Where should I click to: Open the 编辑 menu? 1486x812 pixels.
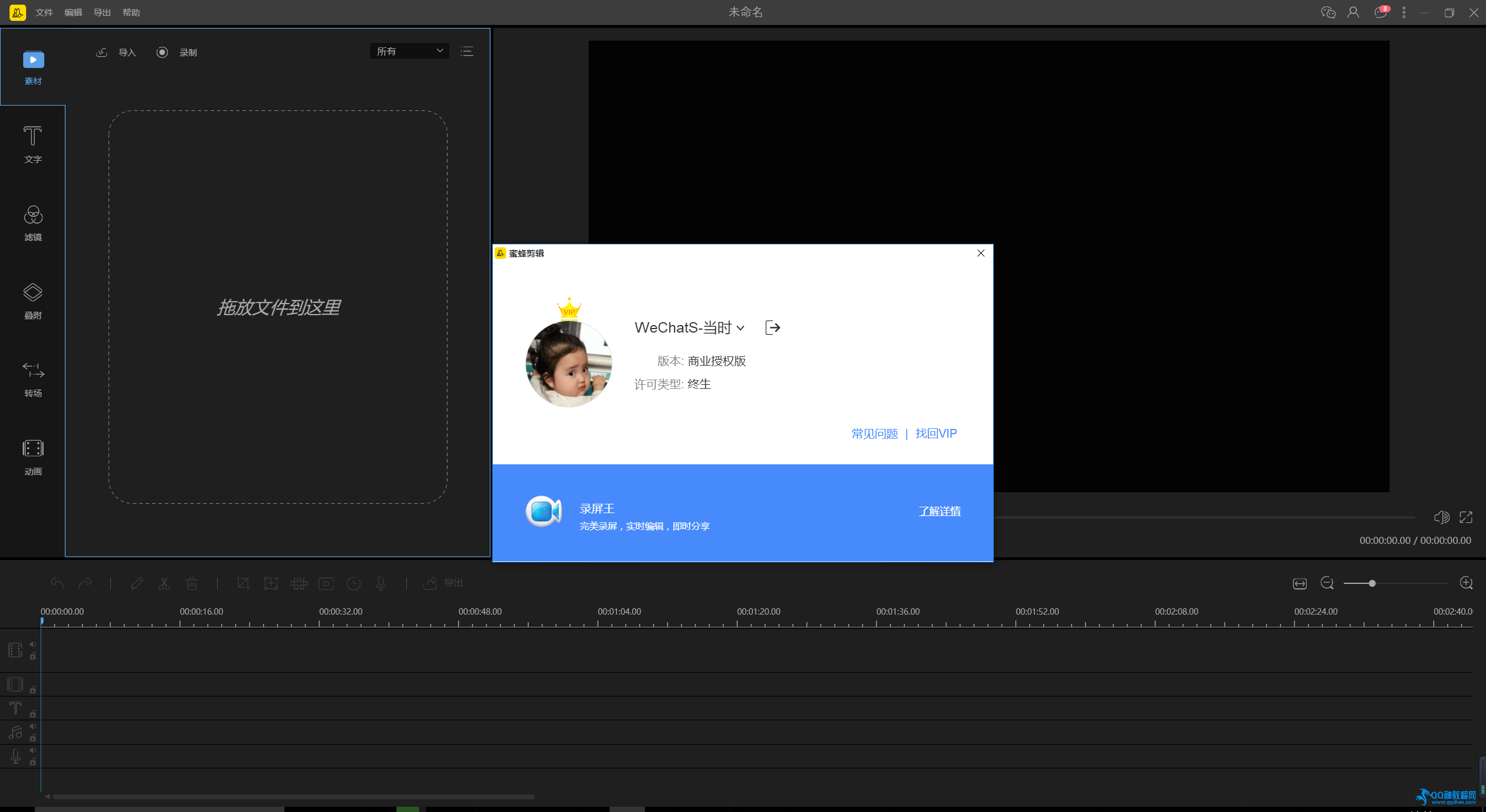tap(73, 12)
